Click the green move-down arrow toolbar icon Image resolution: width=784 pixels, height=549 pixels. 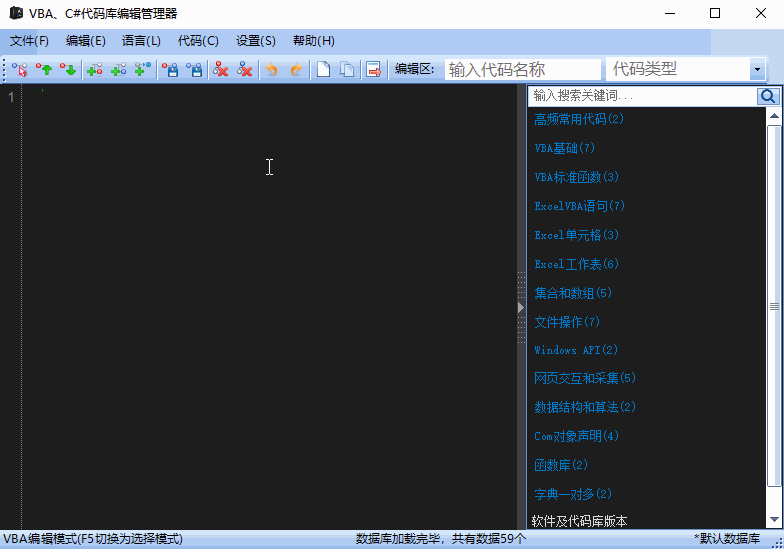[67, 69]
